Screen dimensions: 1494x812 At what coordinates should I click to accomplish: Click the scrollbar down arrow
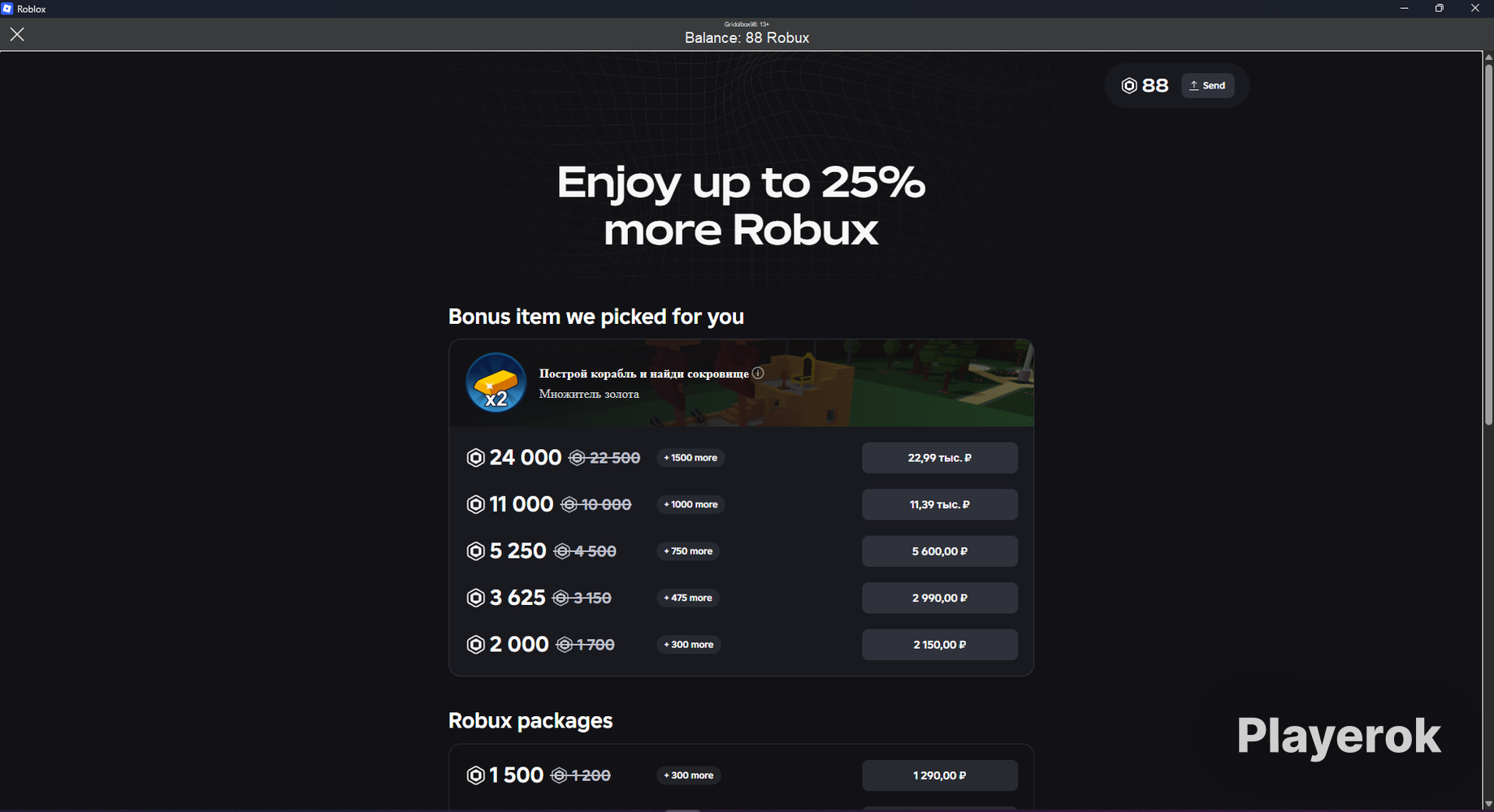1488,805
